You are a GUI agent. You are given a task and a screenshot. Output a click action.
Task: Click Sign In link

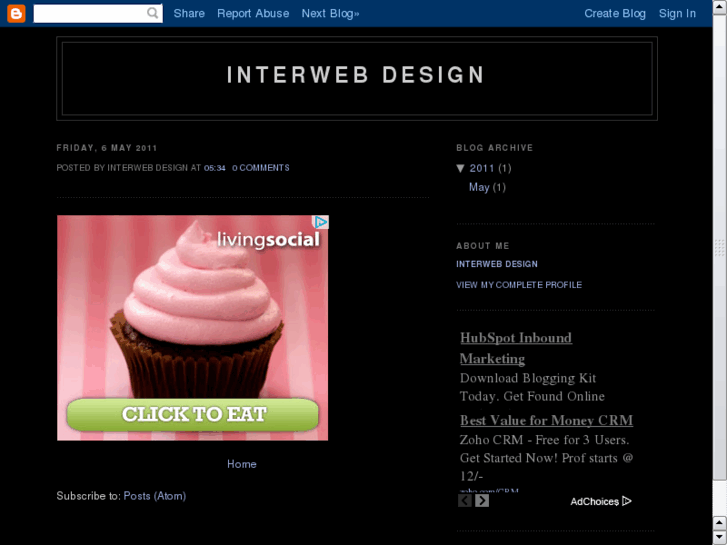click(x=677, y=13)
